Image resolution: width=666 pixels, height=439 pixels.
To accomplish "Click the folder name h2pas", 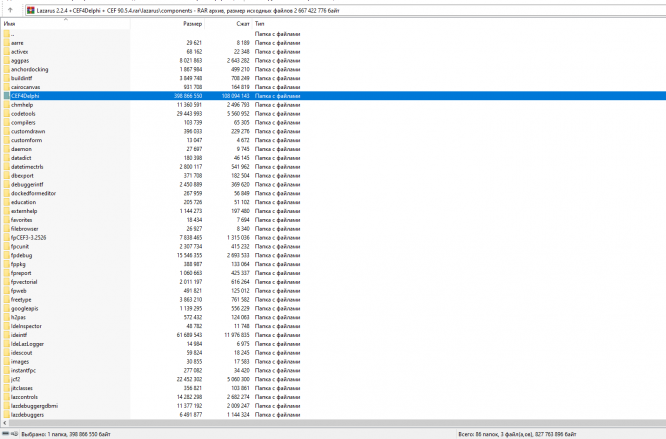I will tap(18, 318).
